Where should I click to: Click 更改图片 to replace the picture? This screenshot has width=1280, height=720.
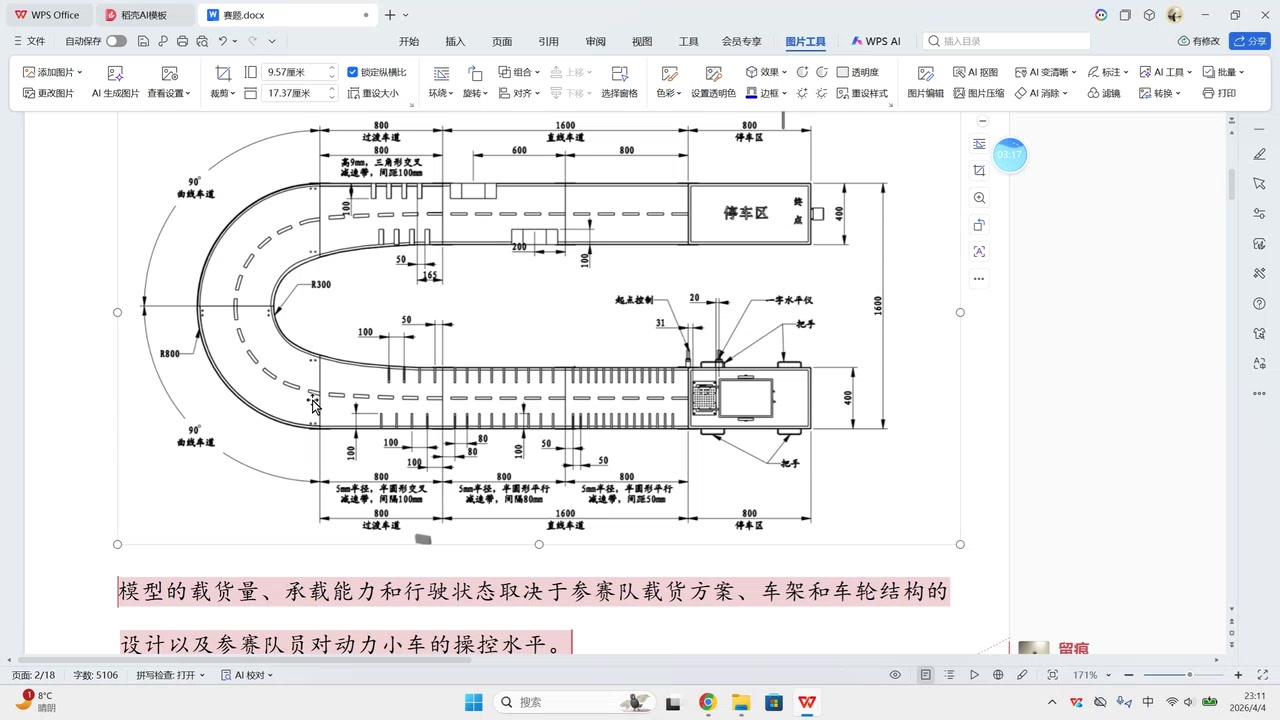tap(48, 93)
